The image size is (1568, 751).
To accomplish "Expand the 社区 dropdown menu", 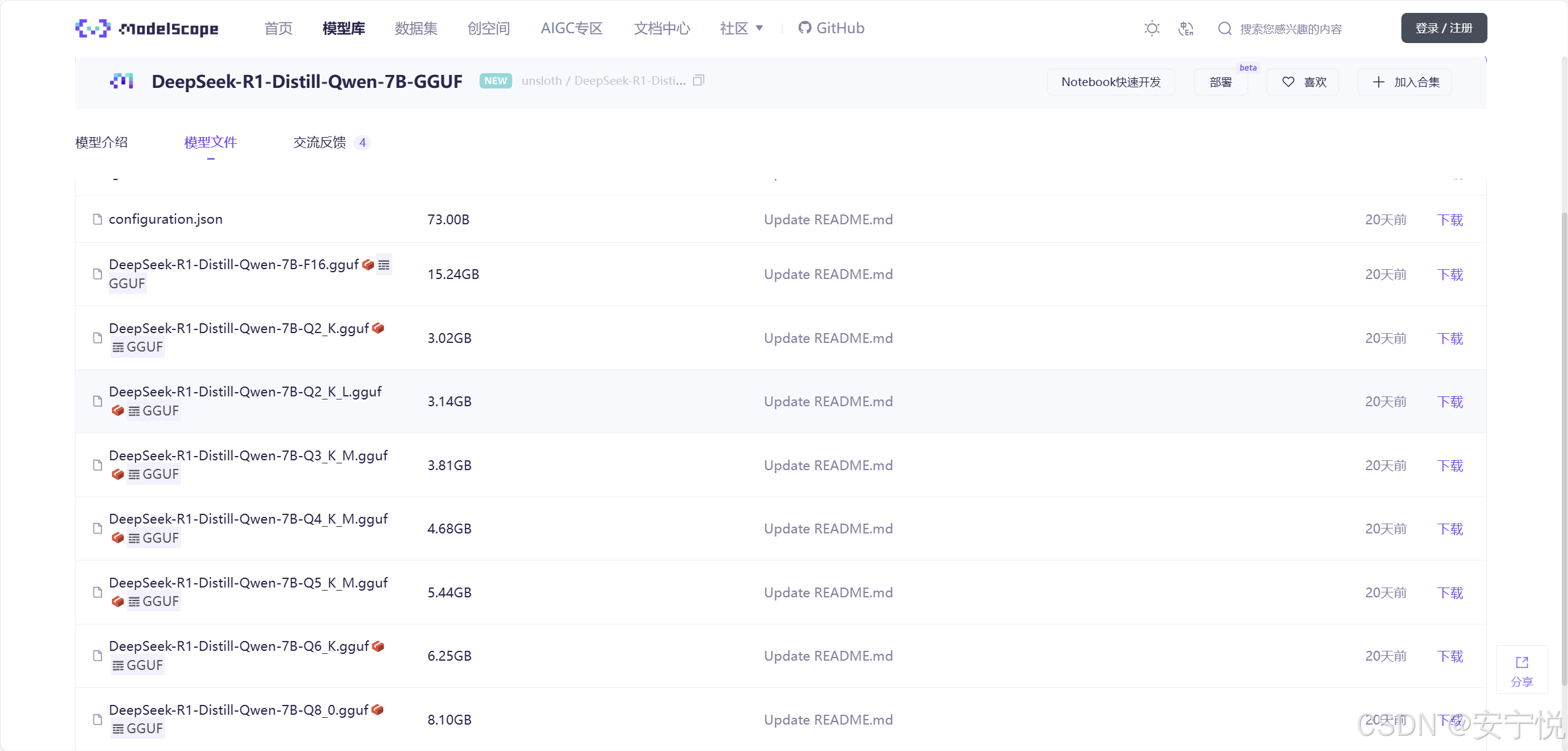I will tap(742, 28).
